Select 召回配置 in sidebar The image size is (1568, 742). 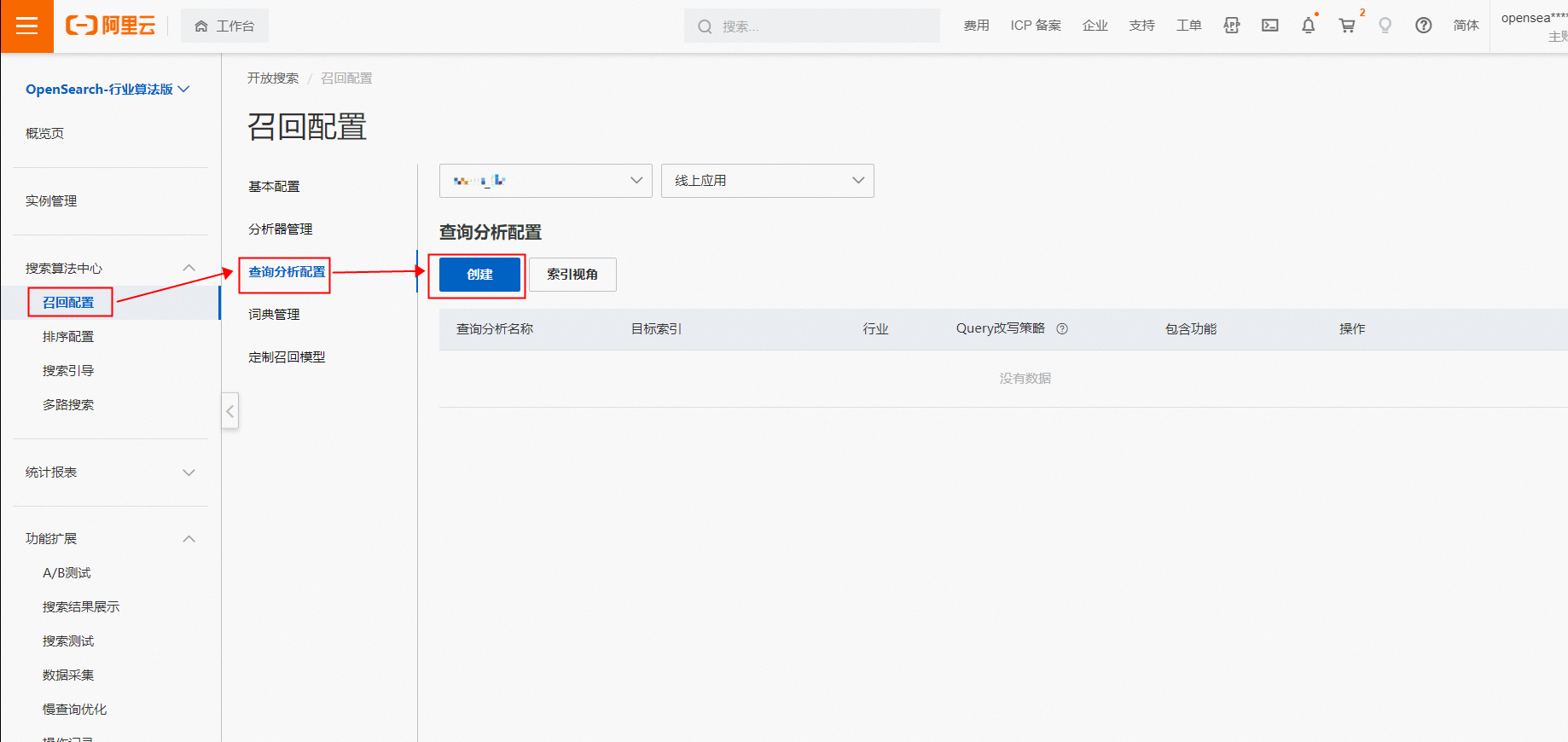[68, 303]
